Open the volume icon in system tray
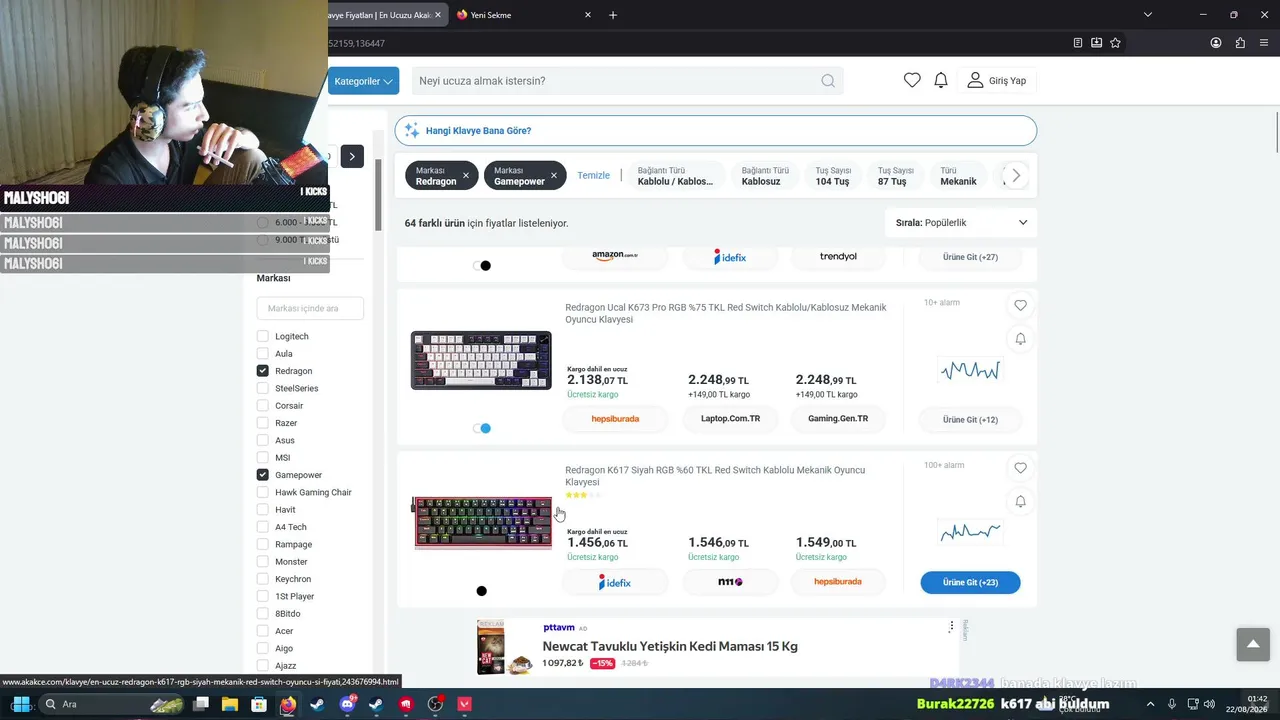This screenshot has height=720, width=1280. point(1208,704)
